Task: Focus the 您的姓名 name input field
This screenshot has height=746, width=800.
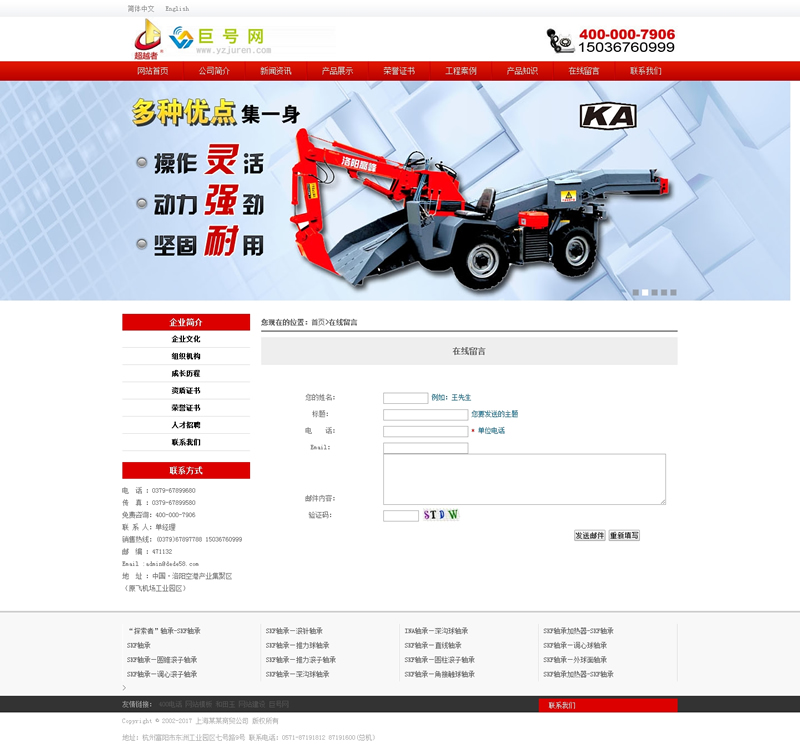Action: [x=405, y=398]
